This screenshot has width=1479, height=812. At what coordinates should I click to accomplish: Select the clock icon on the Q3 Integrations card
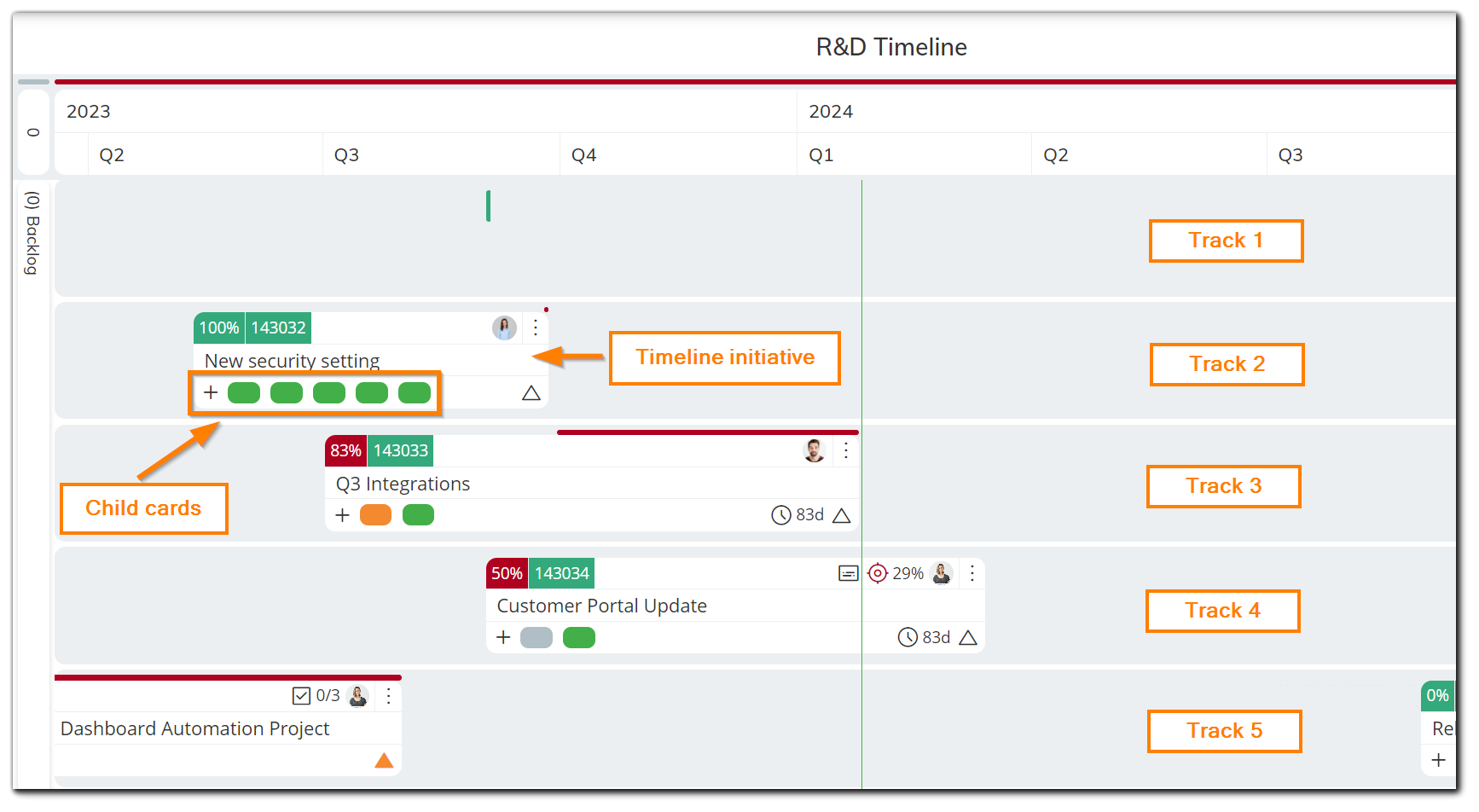point(782,515)
